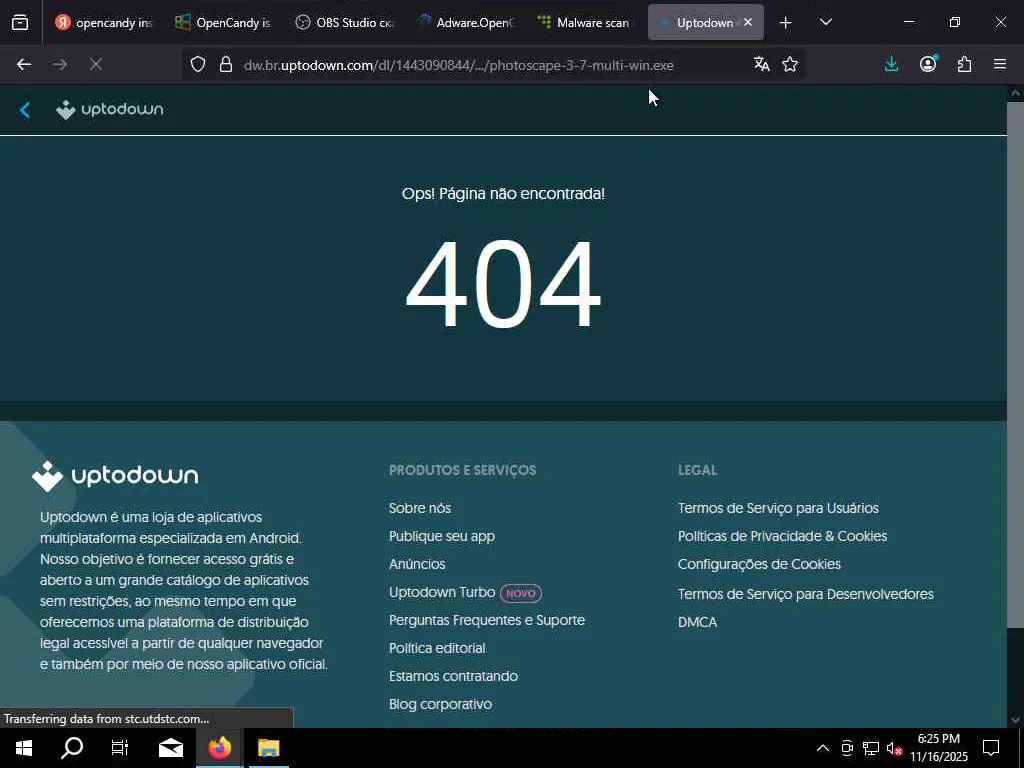Stop loading the page
The image size is (1024, 768).
[95, 65]
